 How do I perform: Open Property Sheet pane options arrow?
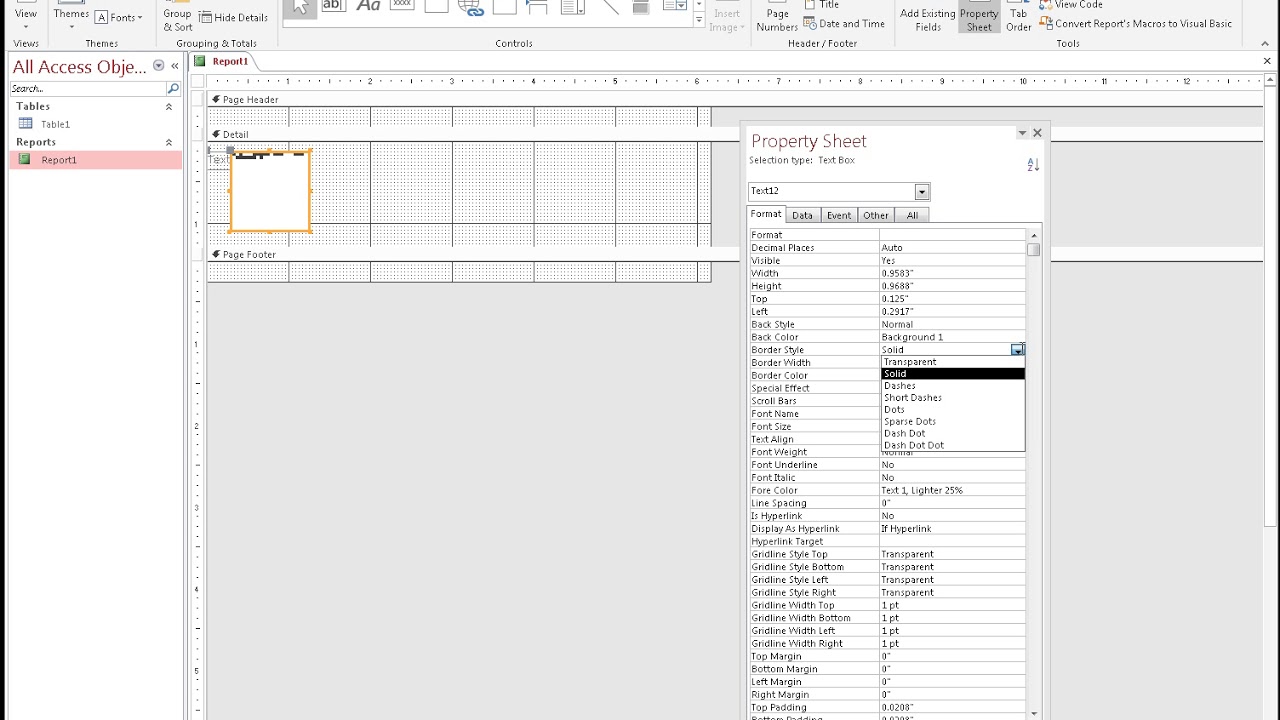[x=1022, y=133]
